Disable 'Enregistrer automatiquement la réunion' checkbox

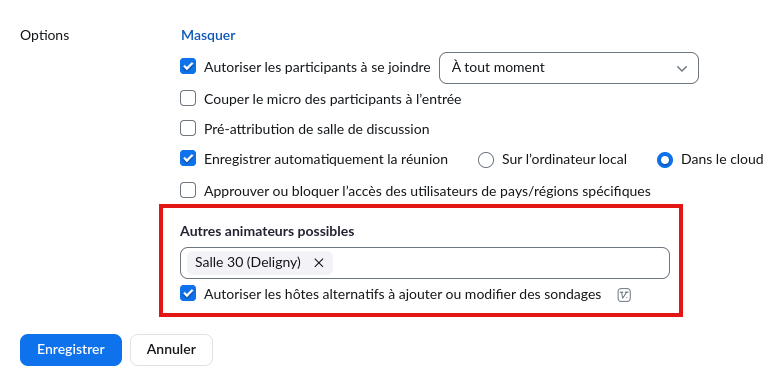tap(188, 159)
